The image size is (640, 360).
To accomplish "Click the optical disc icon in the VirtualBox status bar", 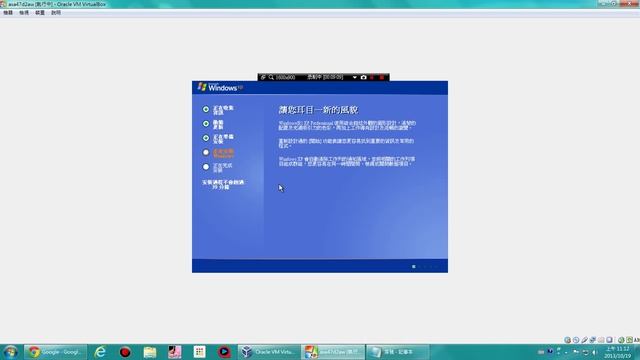I will click(x=576, y=340).
